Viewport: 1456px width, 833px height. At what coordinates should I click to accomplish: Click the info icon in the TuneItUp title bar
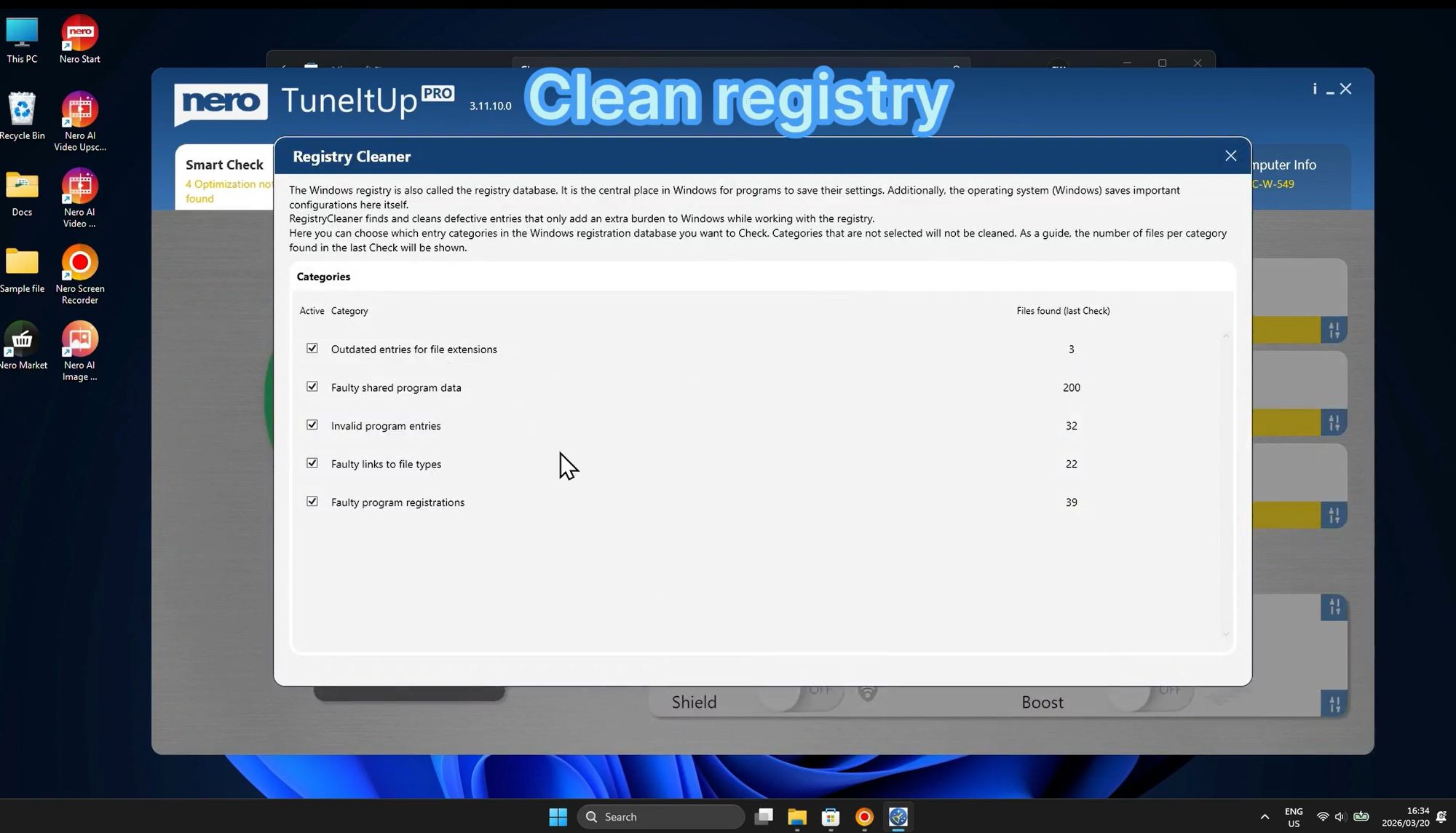1314,88
